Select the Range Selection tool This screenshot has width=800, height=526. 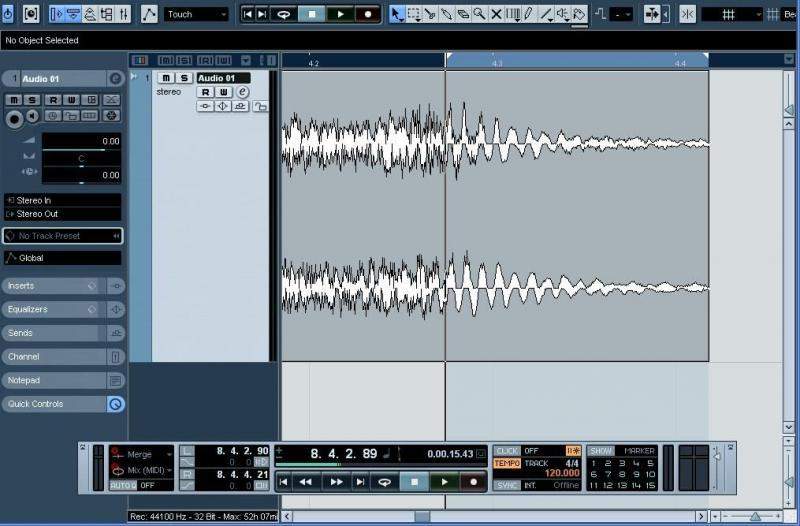[414, 14]
